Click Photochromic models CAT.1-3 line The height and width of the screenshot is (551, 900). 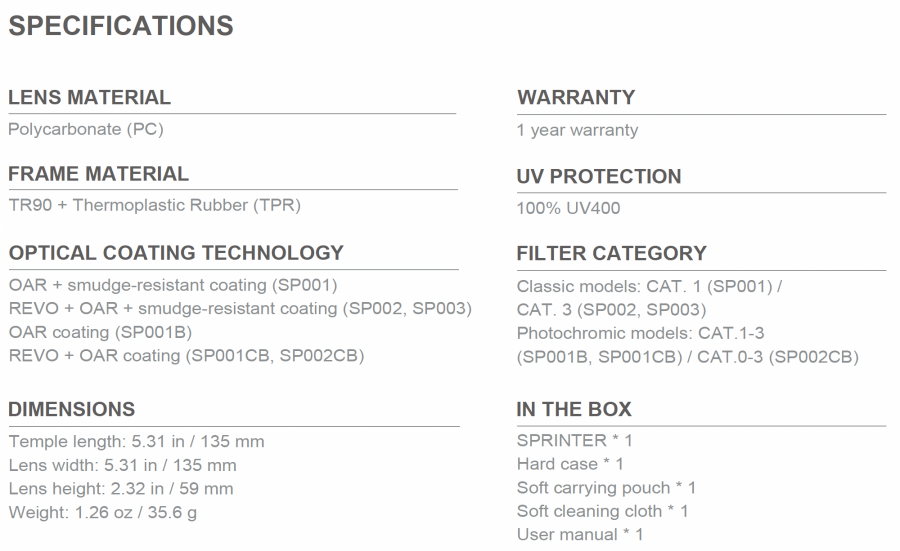coord(641,333)
